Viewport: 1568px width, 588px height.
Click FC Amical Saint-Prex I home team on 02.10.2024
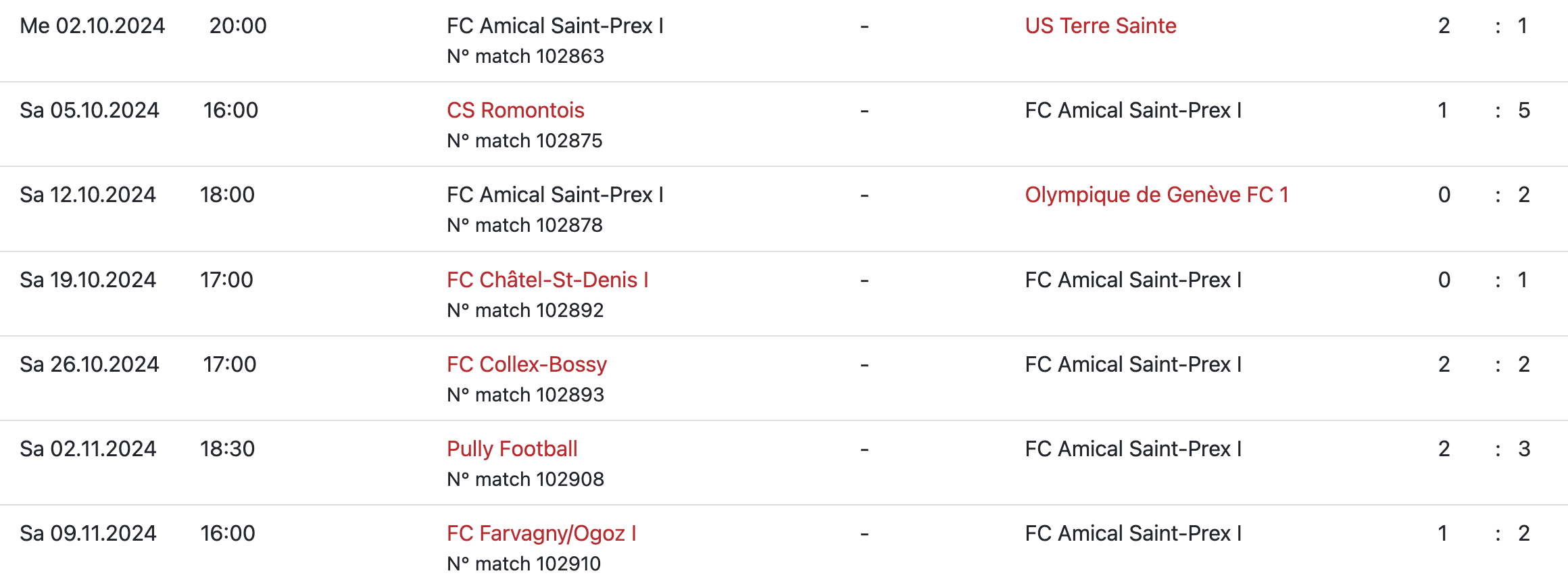[x=555, y=26]
